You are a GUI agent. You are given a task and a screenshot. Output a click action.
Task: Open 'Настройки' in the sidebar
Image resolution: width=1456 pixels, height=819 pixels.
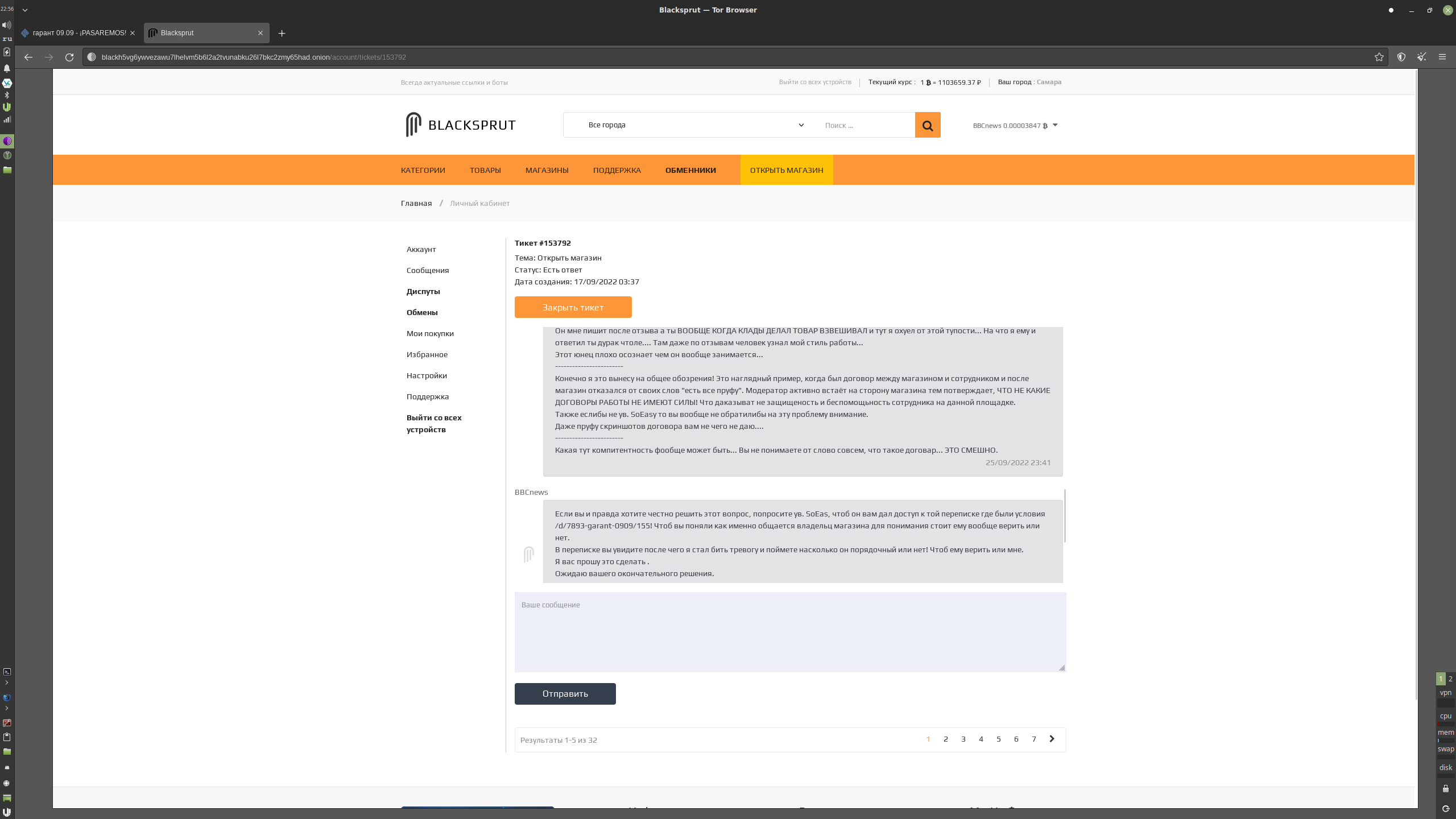[x=427, y=375]
